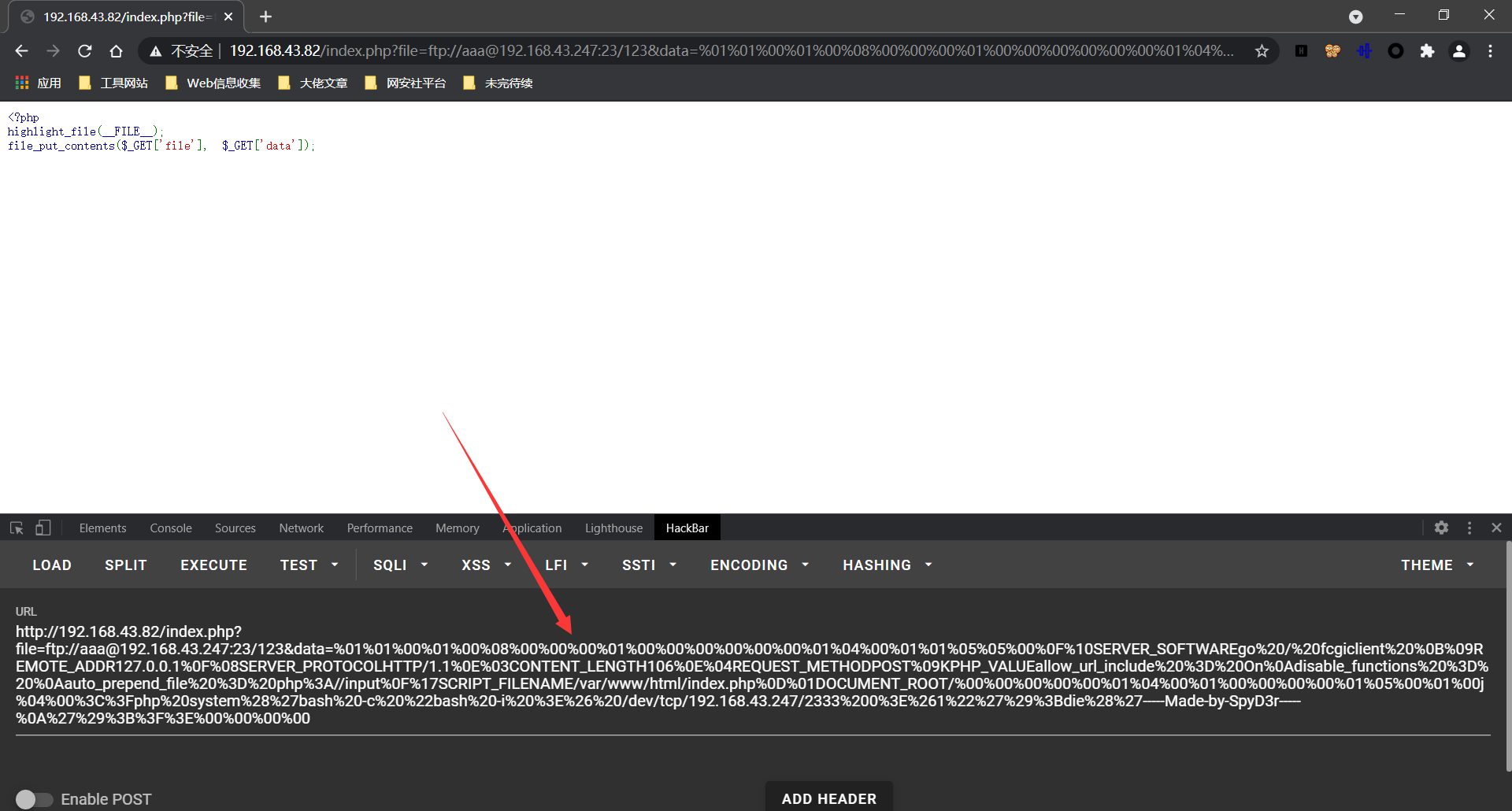Image resolution: width=1512 pixels, height=811 pixels.
Task: Click the blue extension icon in toolbar
Action: click(1364, 51)
